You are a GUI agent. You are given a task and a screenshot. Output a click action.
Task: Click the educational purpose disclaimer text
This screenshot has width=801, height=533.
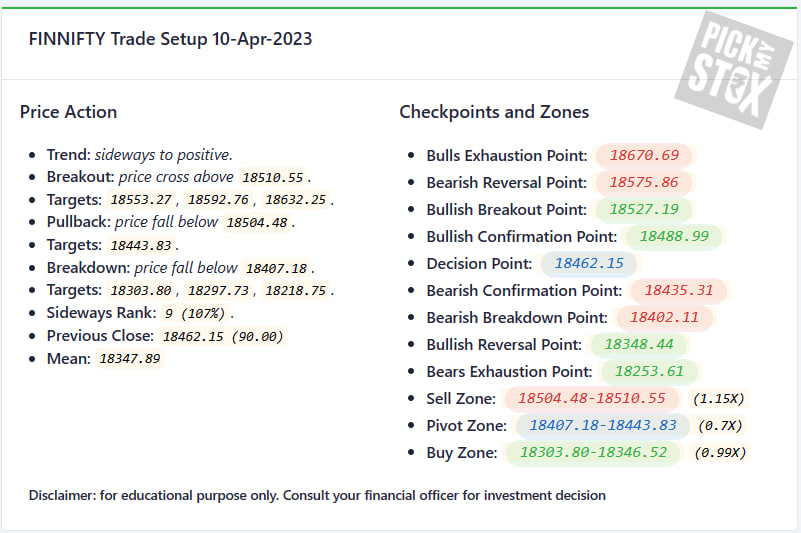pyautogui.click(x=317, y=496)
